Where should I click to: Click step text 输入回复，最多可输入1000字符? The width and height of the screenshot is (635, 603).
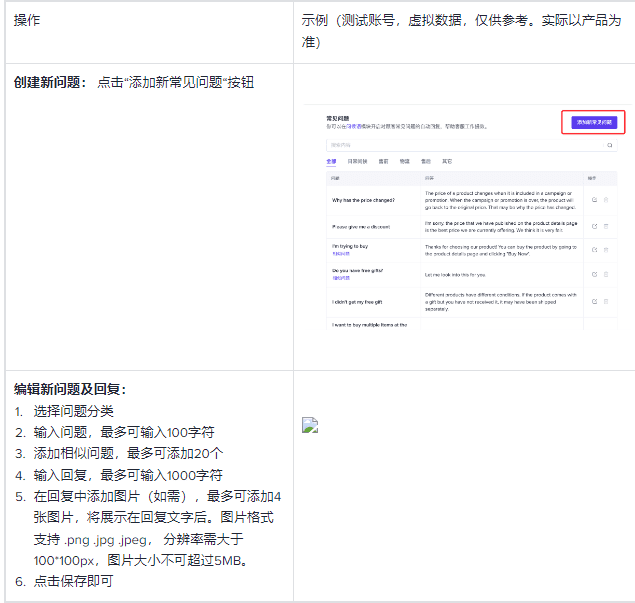tap(128, 475)
